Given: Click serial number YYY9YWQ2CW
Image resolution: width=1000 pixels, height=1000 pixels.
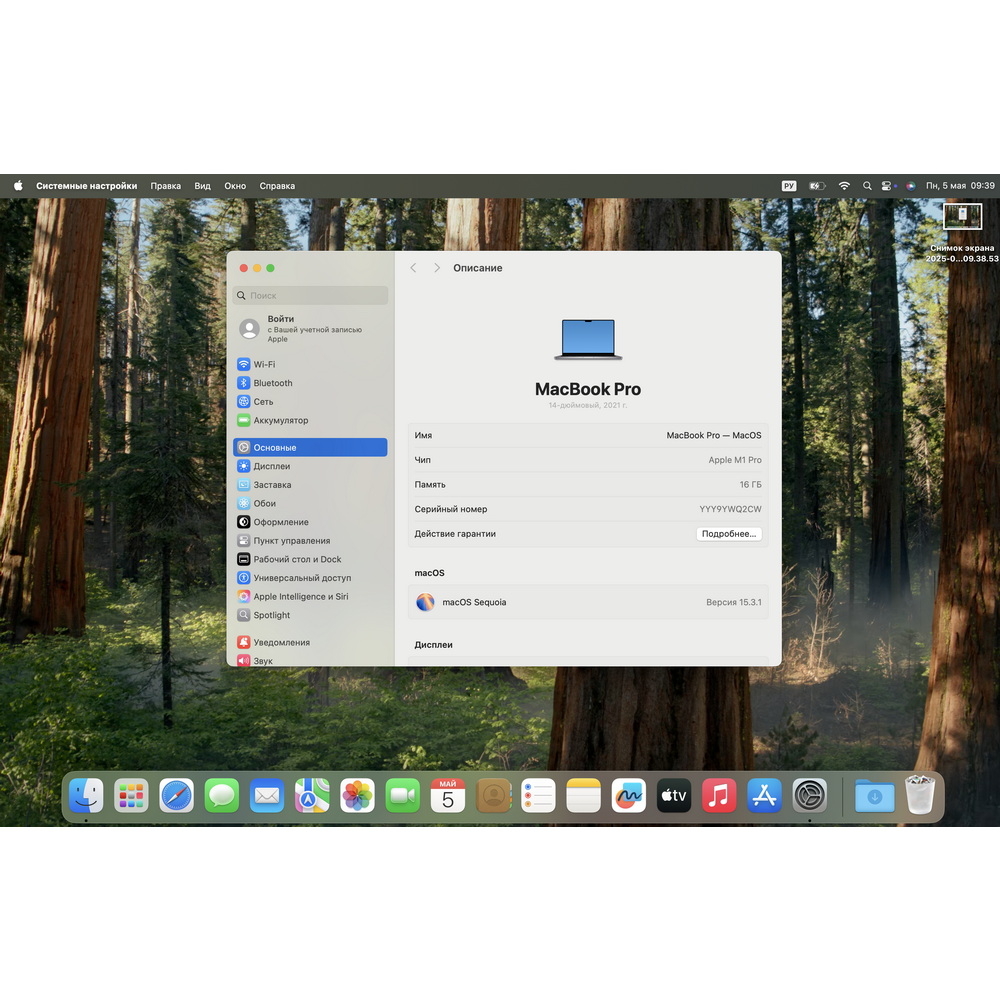Looking at the screenshot, I should 730,509.
